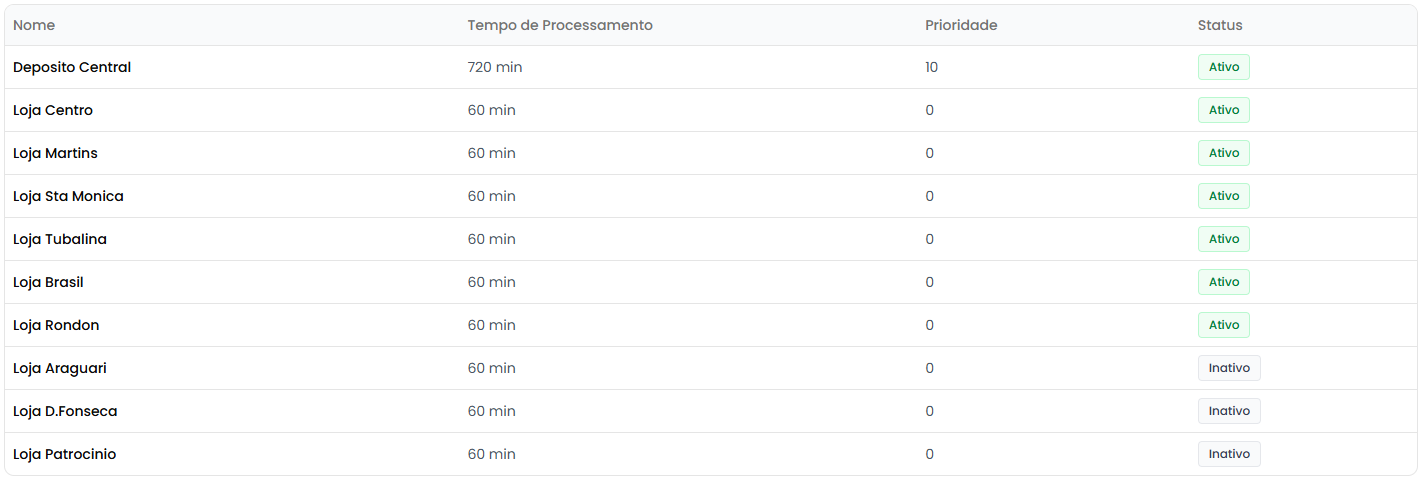Image resolution: width=1423 pixels, height=479 pixels.
Task: Select the Loja Centro entry
Action: (x=53, y=110)
